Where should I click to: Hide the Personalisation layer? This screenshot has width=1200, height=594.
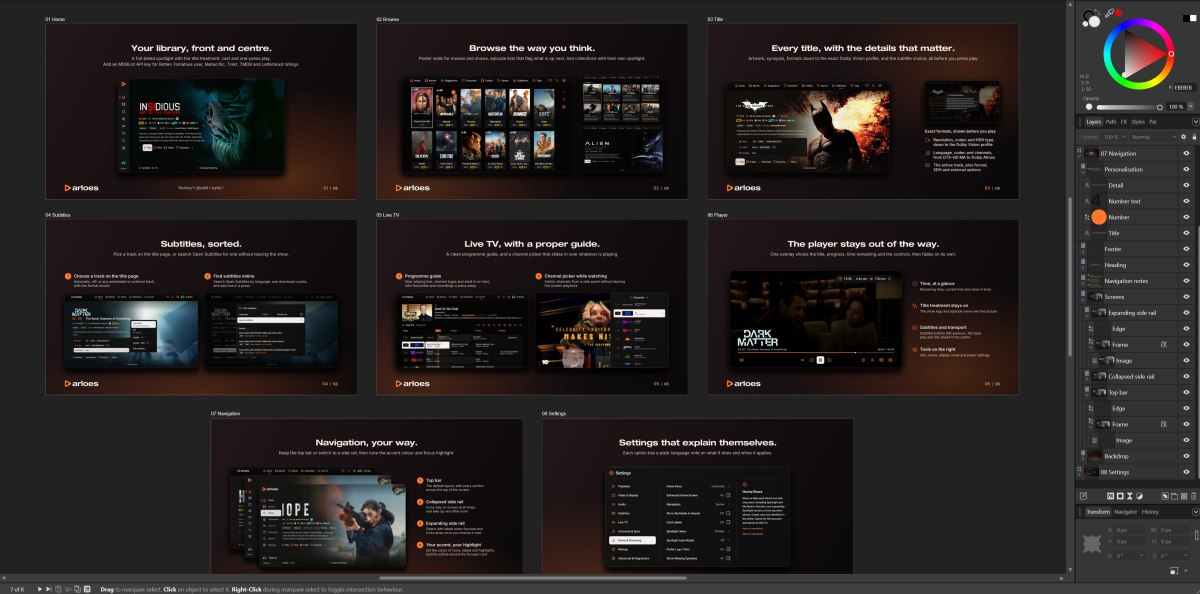[1186, 169]
